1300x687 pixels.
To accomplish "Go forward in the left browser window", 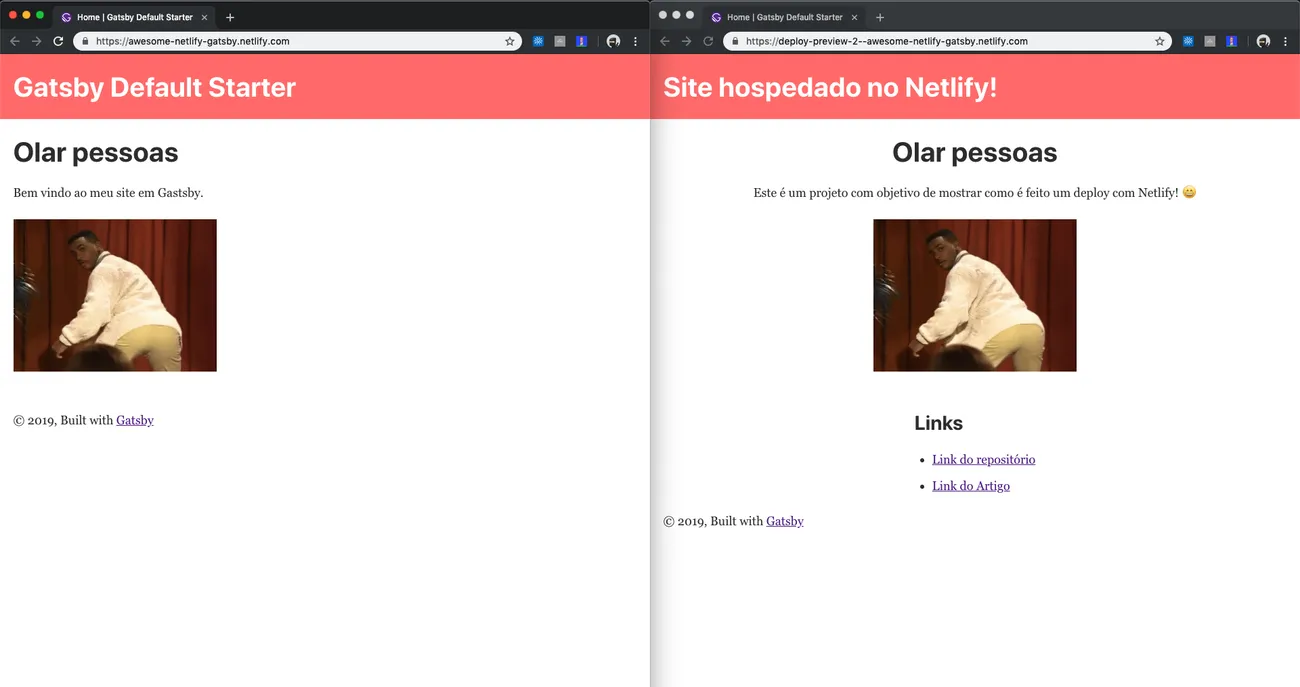I will (36, 41).
